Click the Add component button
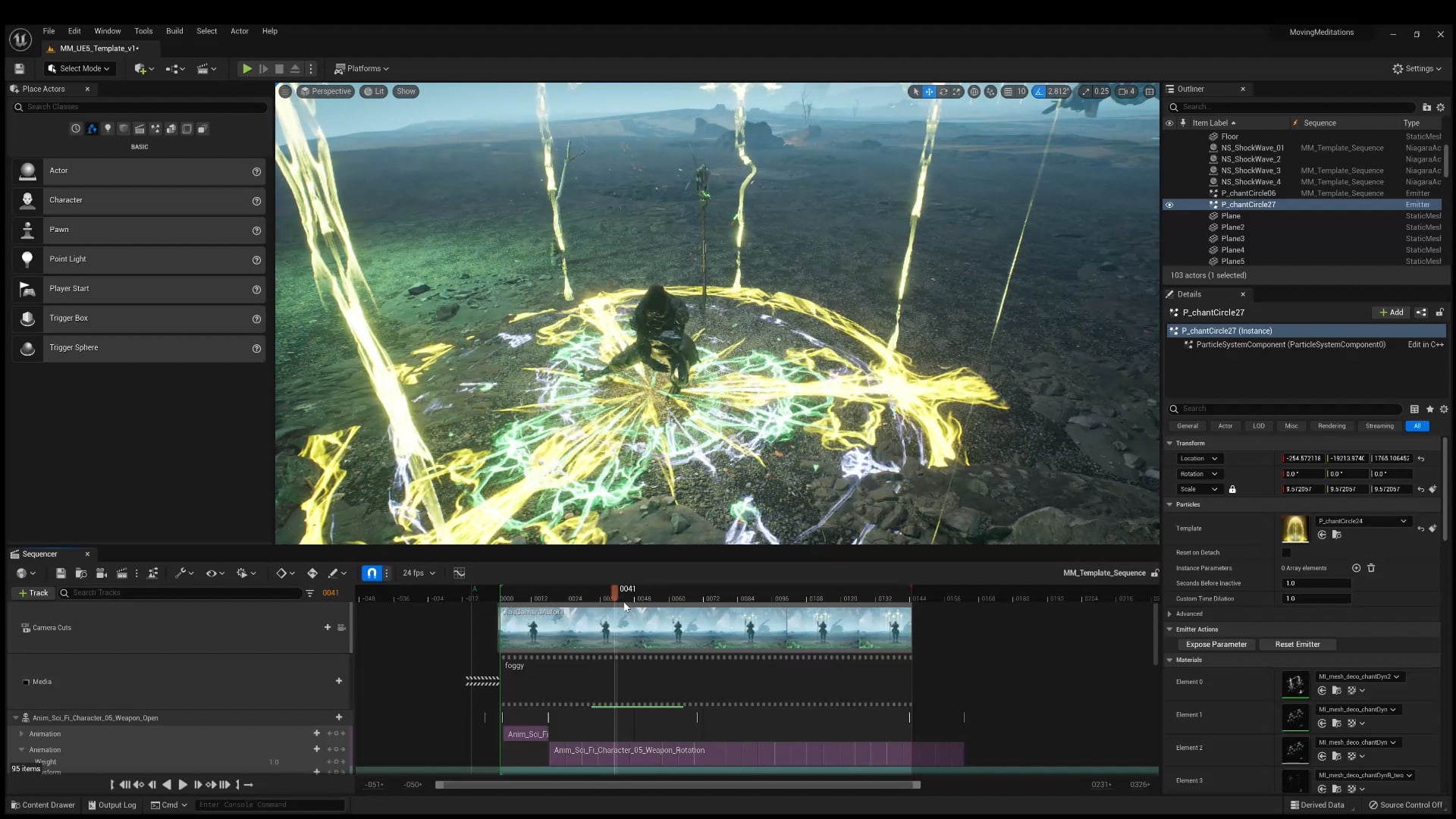 [1392, 312]
